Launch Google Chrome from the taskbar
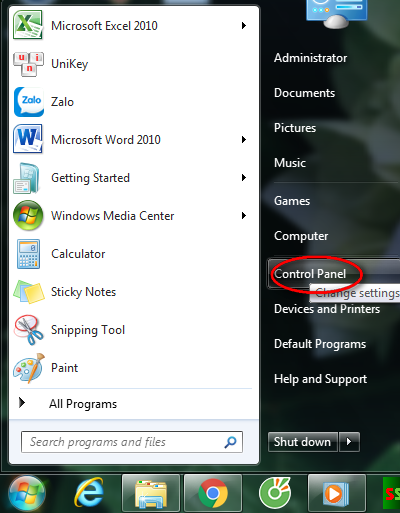 pyautogui.click(x=213, y=493)
